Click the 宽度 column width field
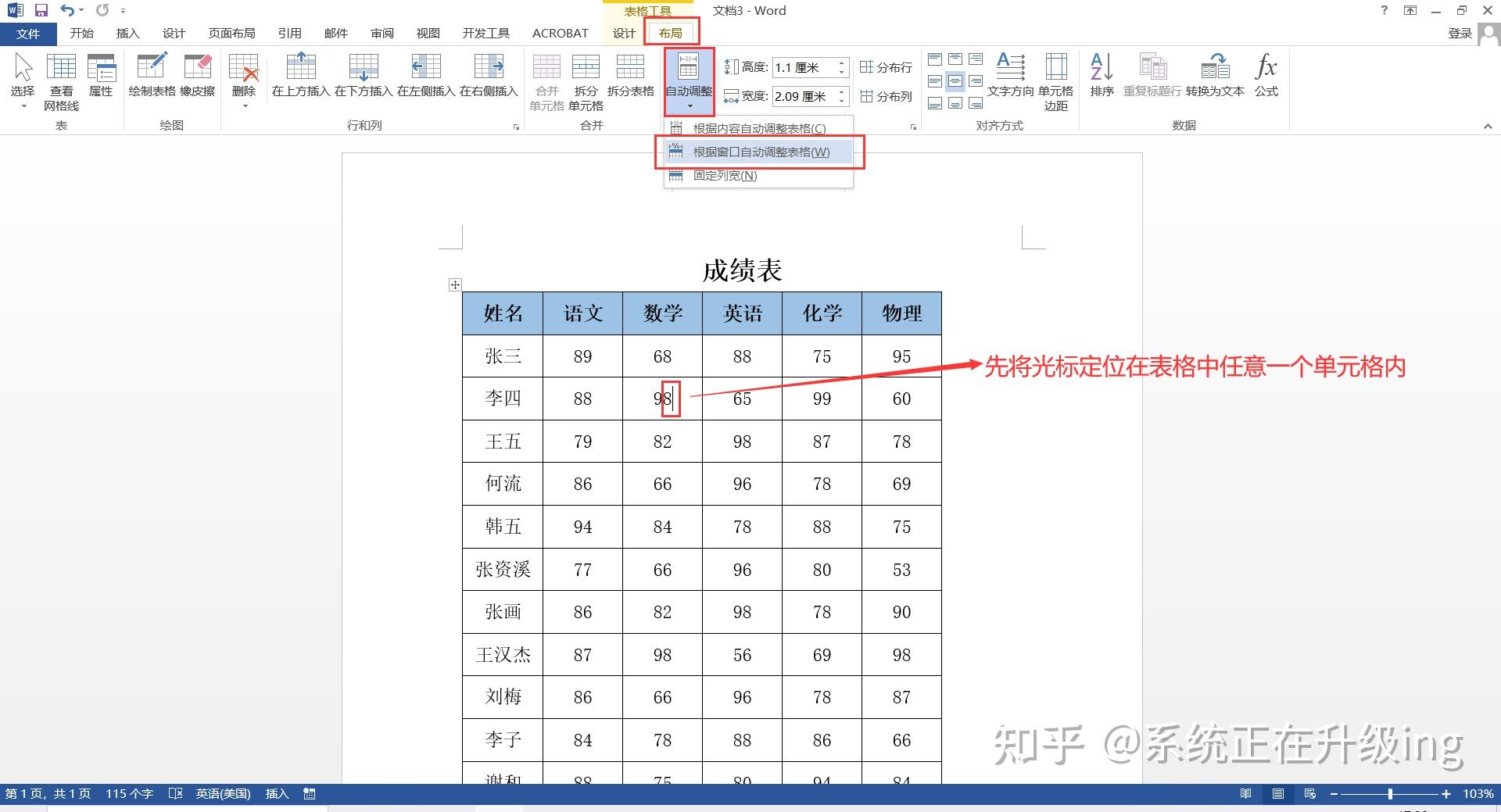 tap(804, 96)
